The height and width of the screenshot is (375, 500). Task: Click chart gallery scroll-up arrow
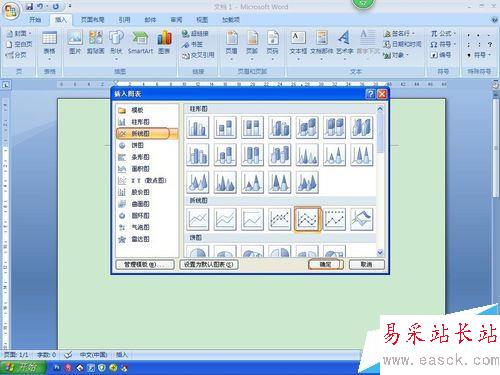(x=380, y=109)
